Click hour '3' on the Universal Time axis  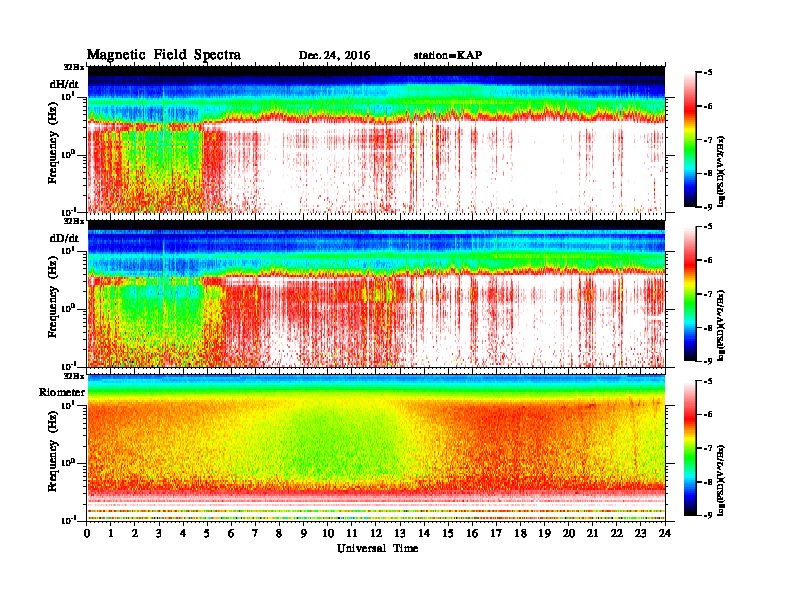point(160,533)
